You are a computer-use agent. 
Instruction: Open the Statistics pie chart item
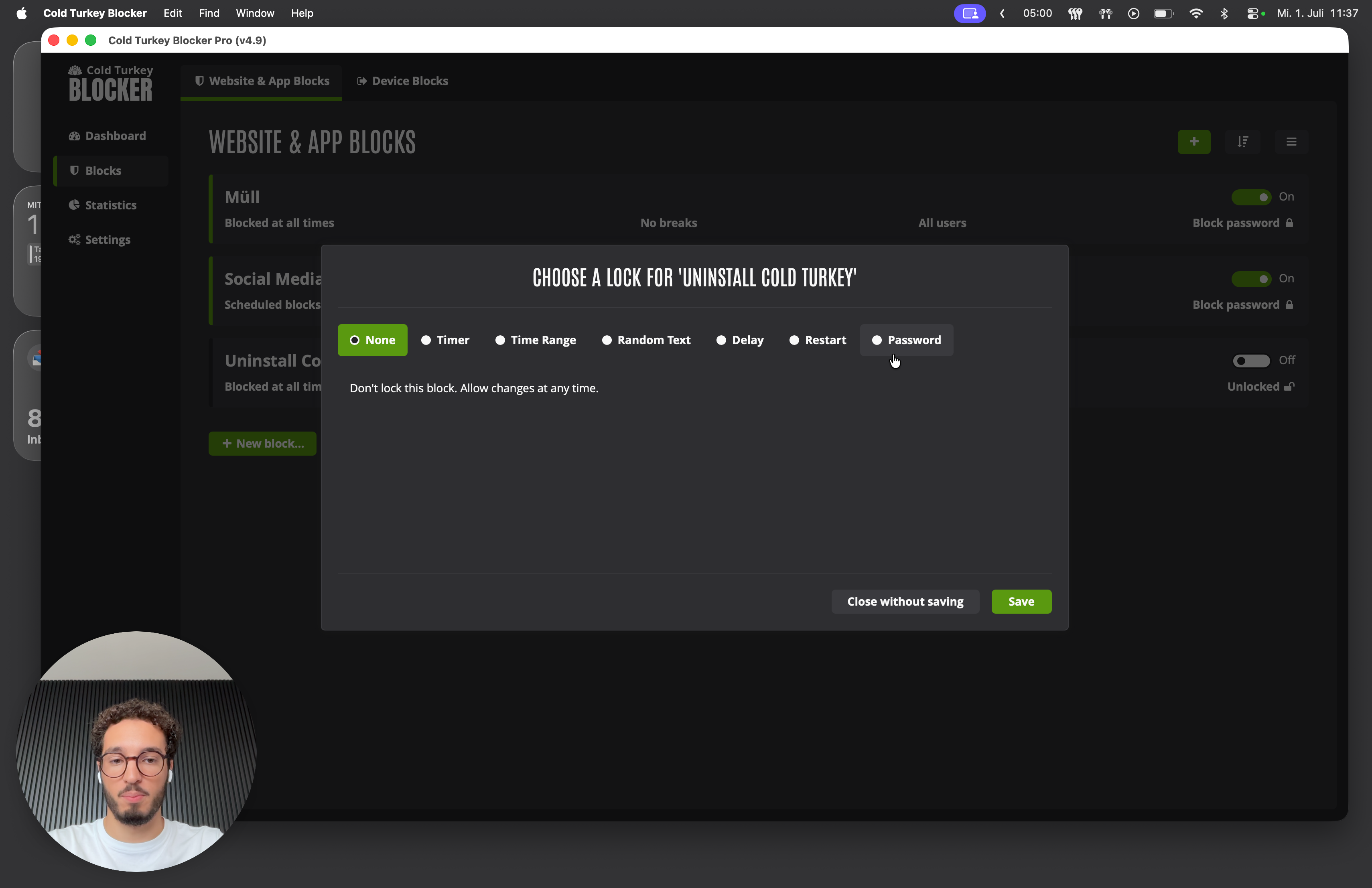(103, 205)
